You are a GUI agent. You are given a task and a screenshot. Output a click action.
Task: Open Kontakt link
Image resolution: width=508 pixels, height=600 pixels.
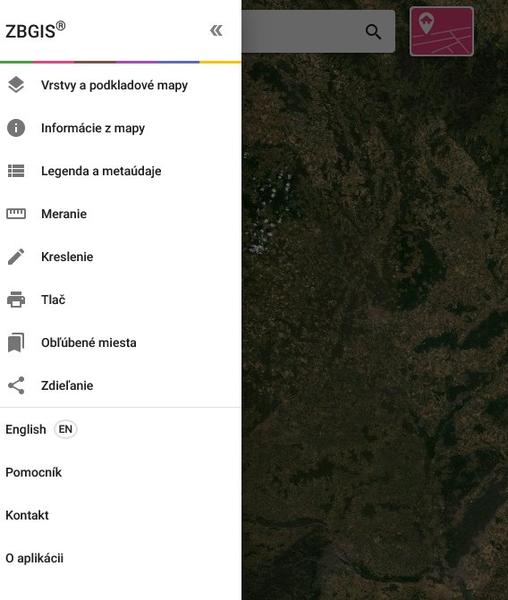27,515
